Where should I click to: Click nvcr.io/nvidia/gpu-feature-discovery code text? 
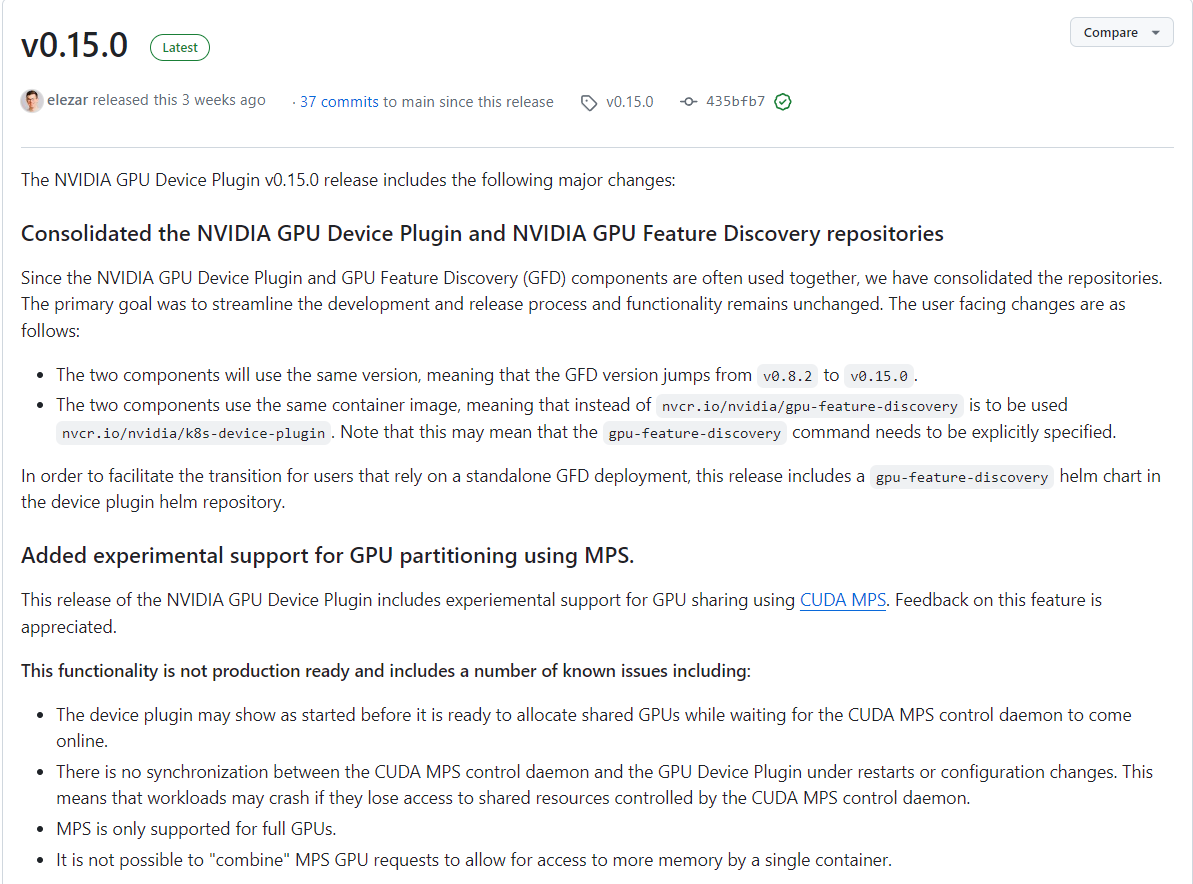coord(810,406)
